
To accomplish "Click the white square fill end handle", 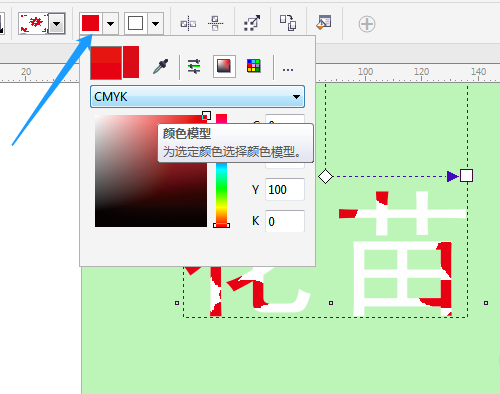I will tap(466, 175).
